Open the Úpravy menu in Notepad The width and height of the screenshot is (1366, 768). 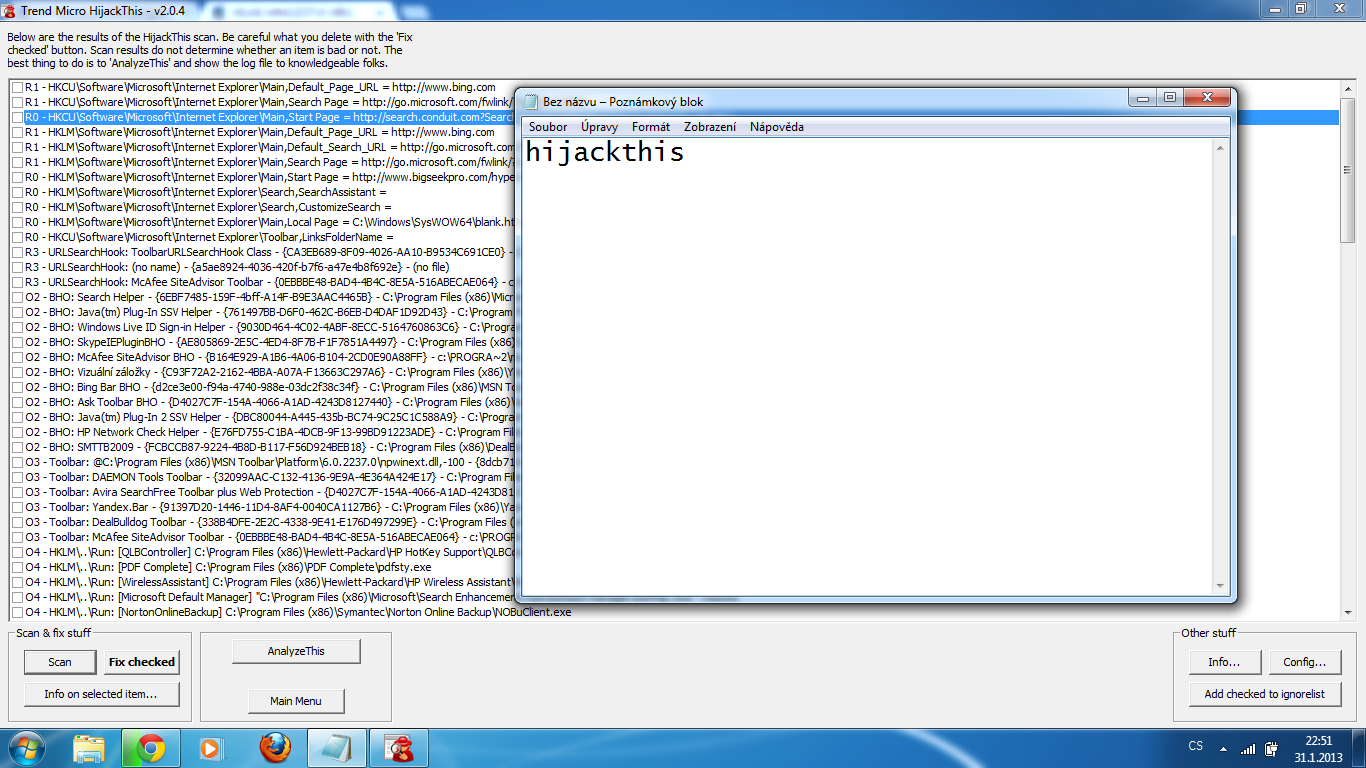point(599,127)
